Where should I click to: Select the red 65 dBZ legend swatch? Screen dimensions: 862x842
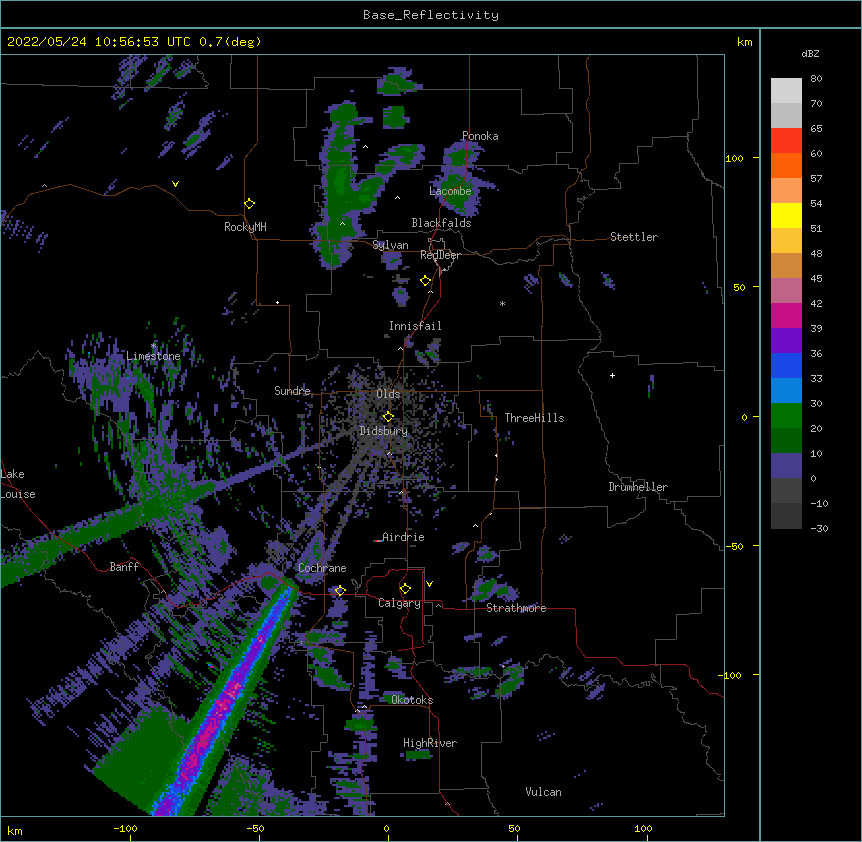[x=786, y=141]
